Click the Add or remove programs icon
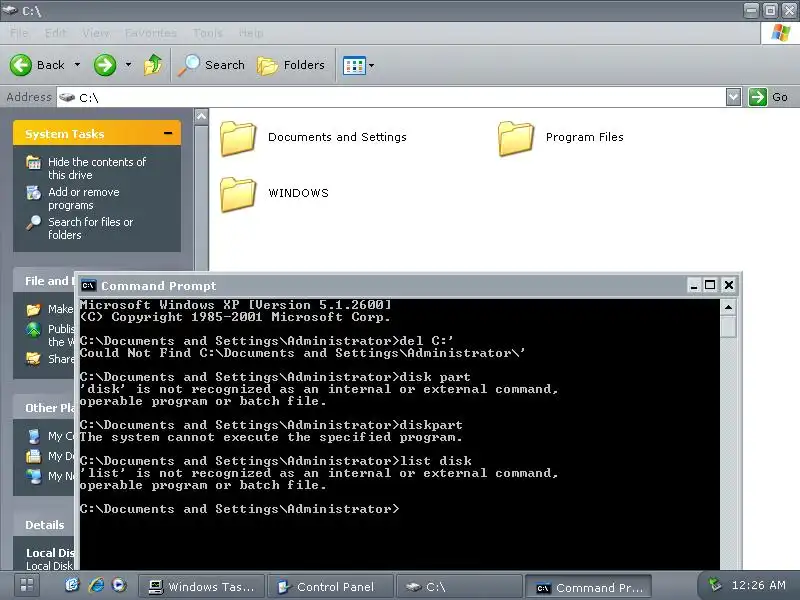800x600 pixels. pyautogui.click(x=34, y=193)
